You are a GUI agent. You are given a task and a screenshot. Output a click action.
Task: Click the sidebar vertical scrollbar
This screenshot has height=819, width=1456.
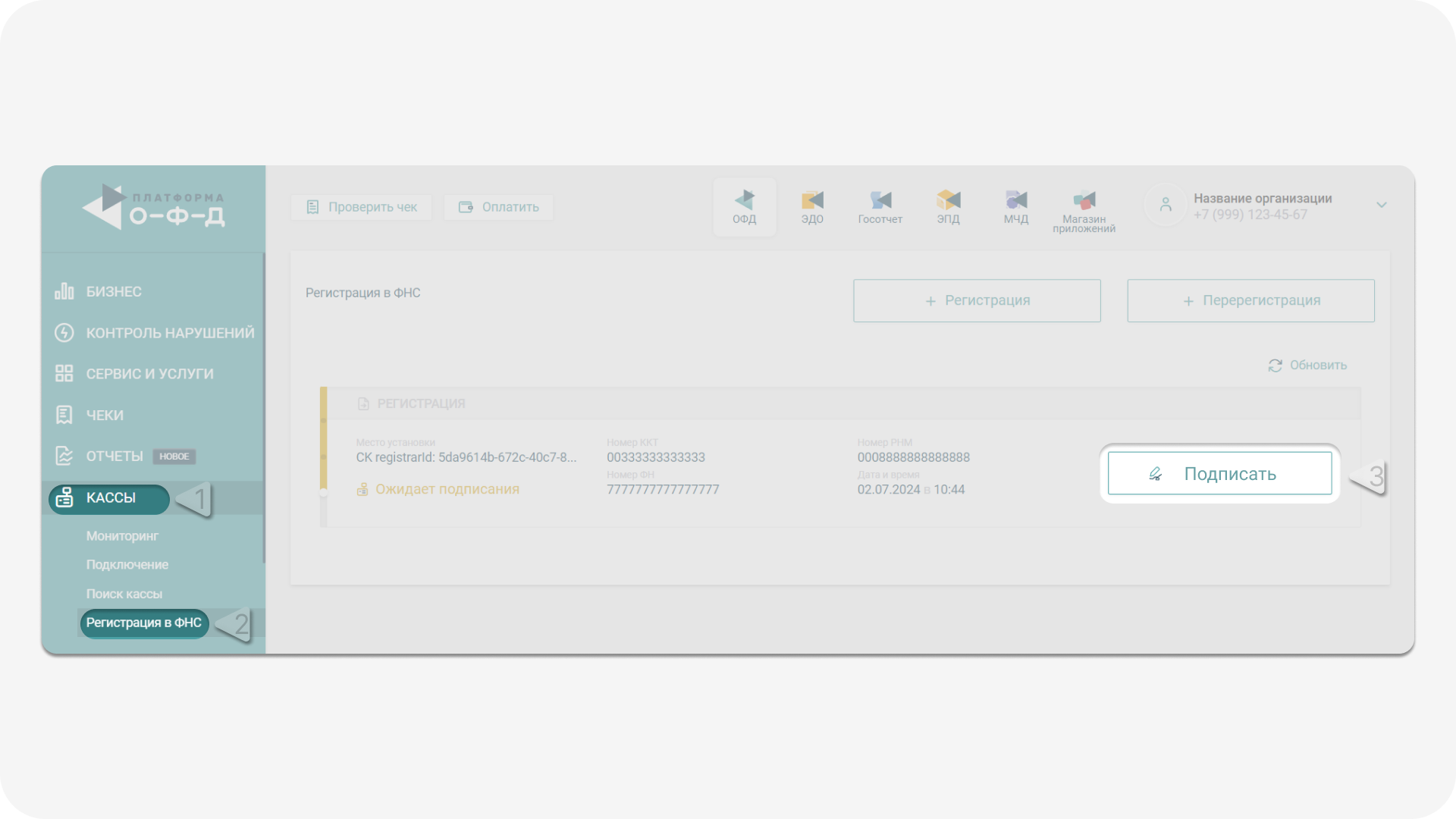tap(263, 409)
